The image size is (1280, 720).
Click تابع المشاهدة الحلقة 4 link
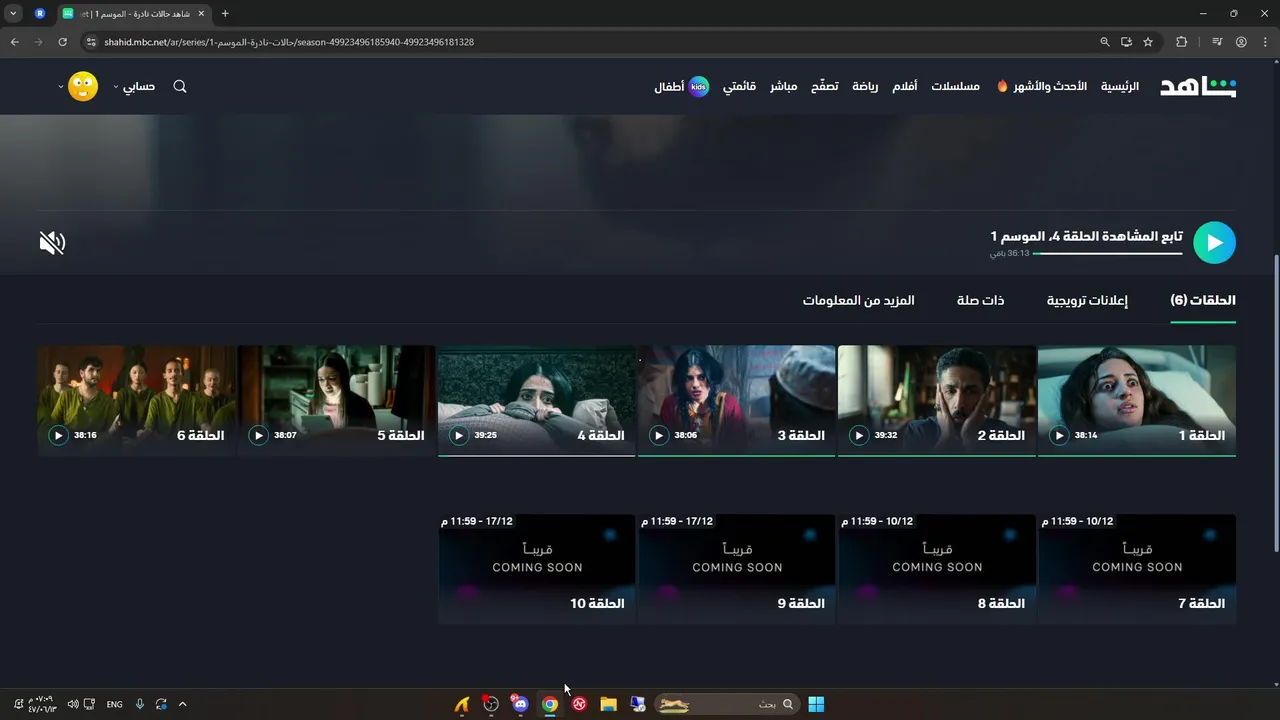pyautogui.click(x=1086, y=236)
